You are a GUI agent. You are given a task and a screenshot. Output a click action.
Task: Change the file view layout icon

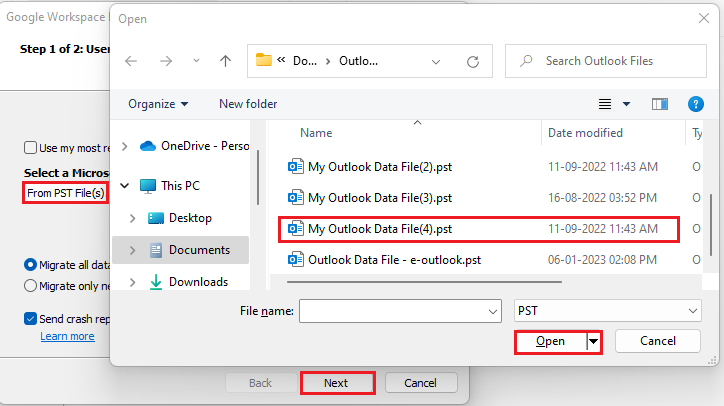tap(605, 104)
